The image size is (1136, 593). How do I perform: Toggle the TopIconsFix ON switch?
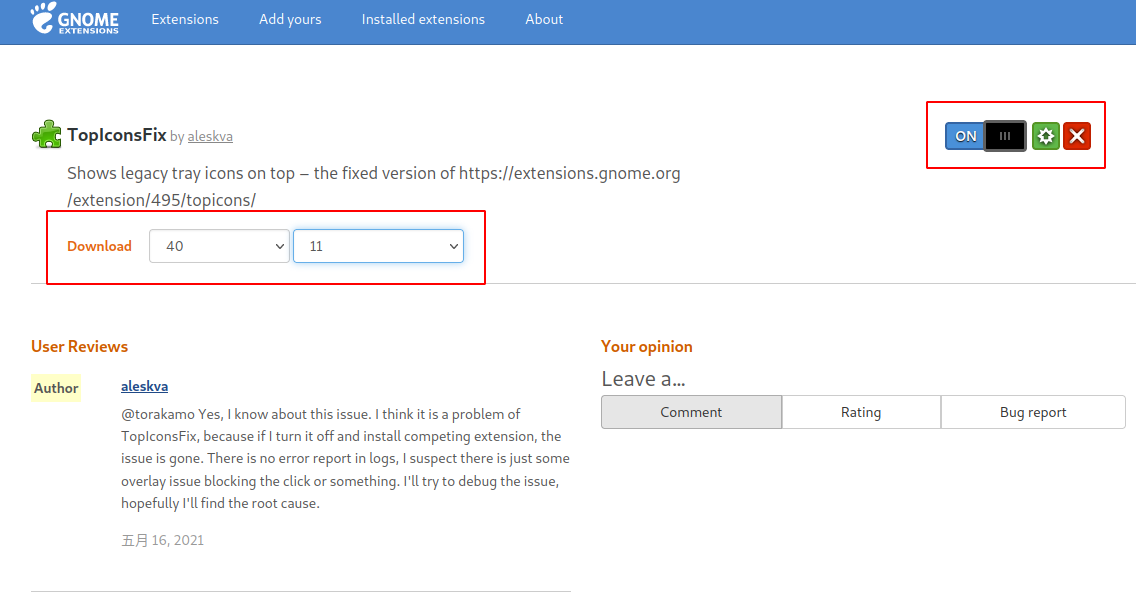coord(985,136)
